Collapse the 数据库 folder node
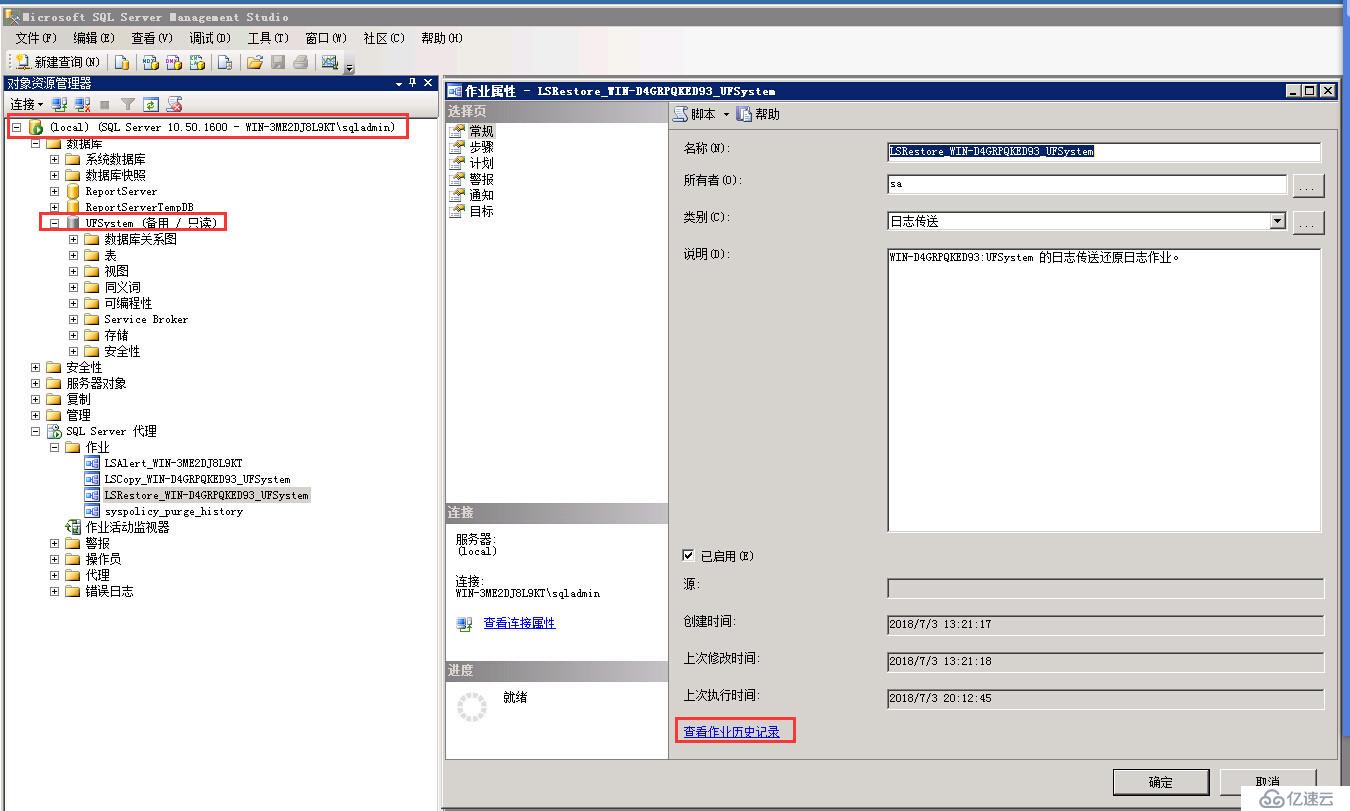This screenshot has height=811, width=1350. click(x=36, y=144)
